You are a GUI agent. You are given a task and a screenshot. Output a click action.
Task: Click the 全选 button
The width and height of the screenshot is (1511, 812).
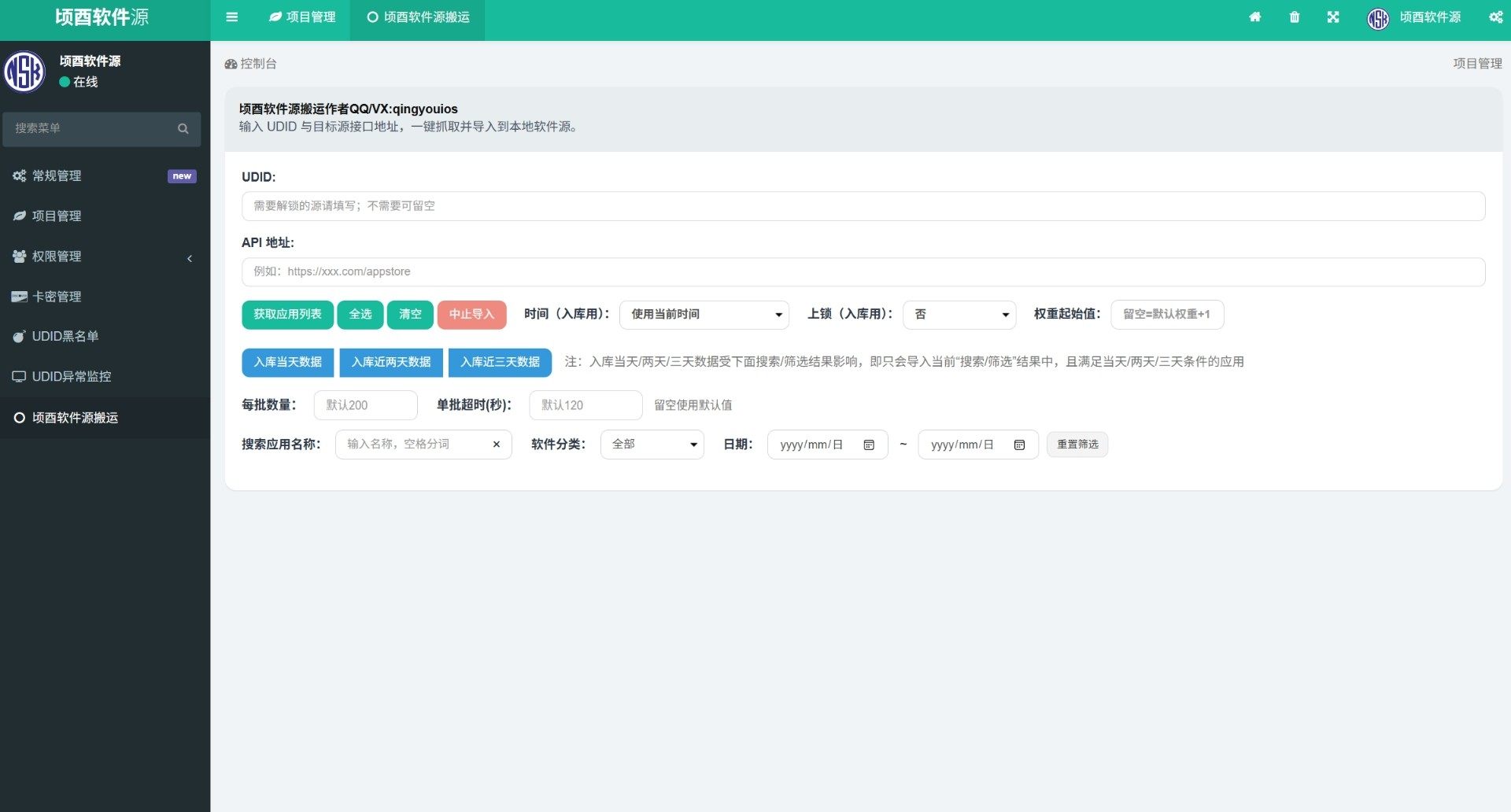point(360,315)
